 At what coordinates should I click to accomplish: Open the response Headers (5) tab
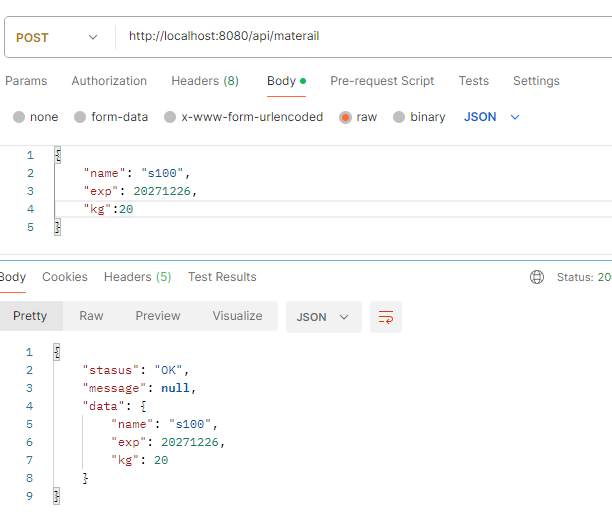[137, 277]
